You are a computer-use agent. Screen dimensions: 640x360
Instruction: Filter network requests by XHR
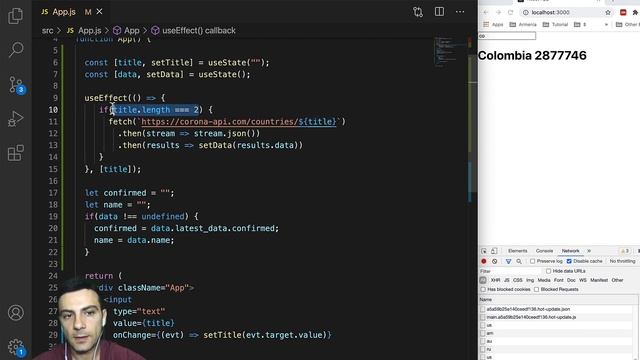496,280
